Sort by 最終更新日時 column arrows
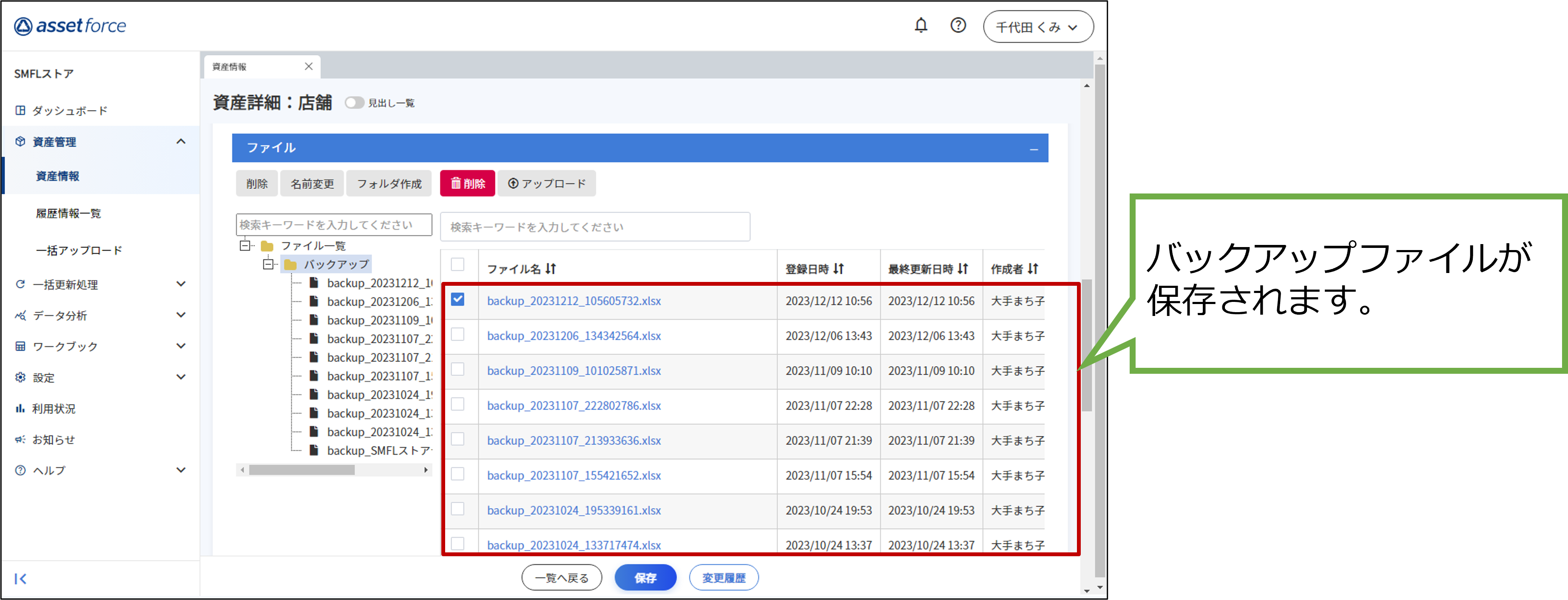Image resolution: width=1568 pixels, height=600 pixels. coord(962,268)
